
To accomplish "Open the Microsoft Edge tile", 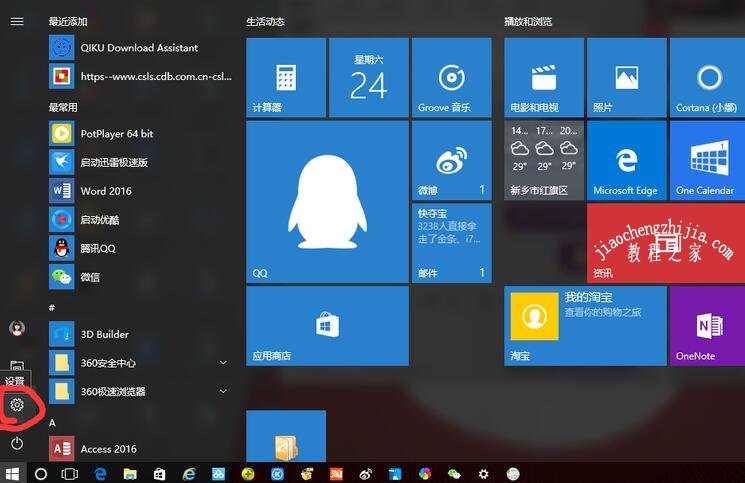I will click(627, 160).
